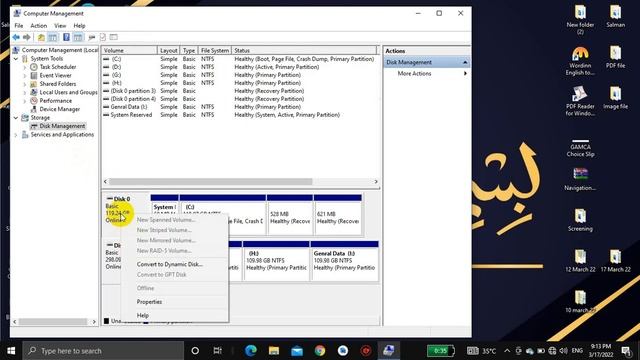Expand the Task Scheduler node
The width and height of the screenshot is (640, 360).
[x=25, y=67]
